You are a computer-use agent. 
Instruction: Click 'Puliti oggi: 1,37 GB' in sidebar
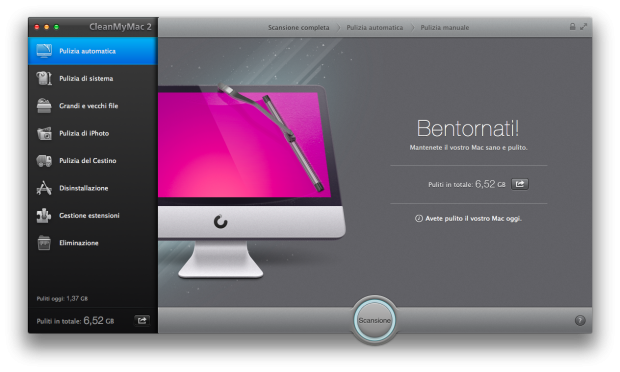tap(62, 298)
